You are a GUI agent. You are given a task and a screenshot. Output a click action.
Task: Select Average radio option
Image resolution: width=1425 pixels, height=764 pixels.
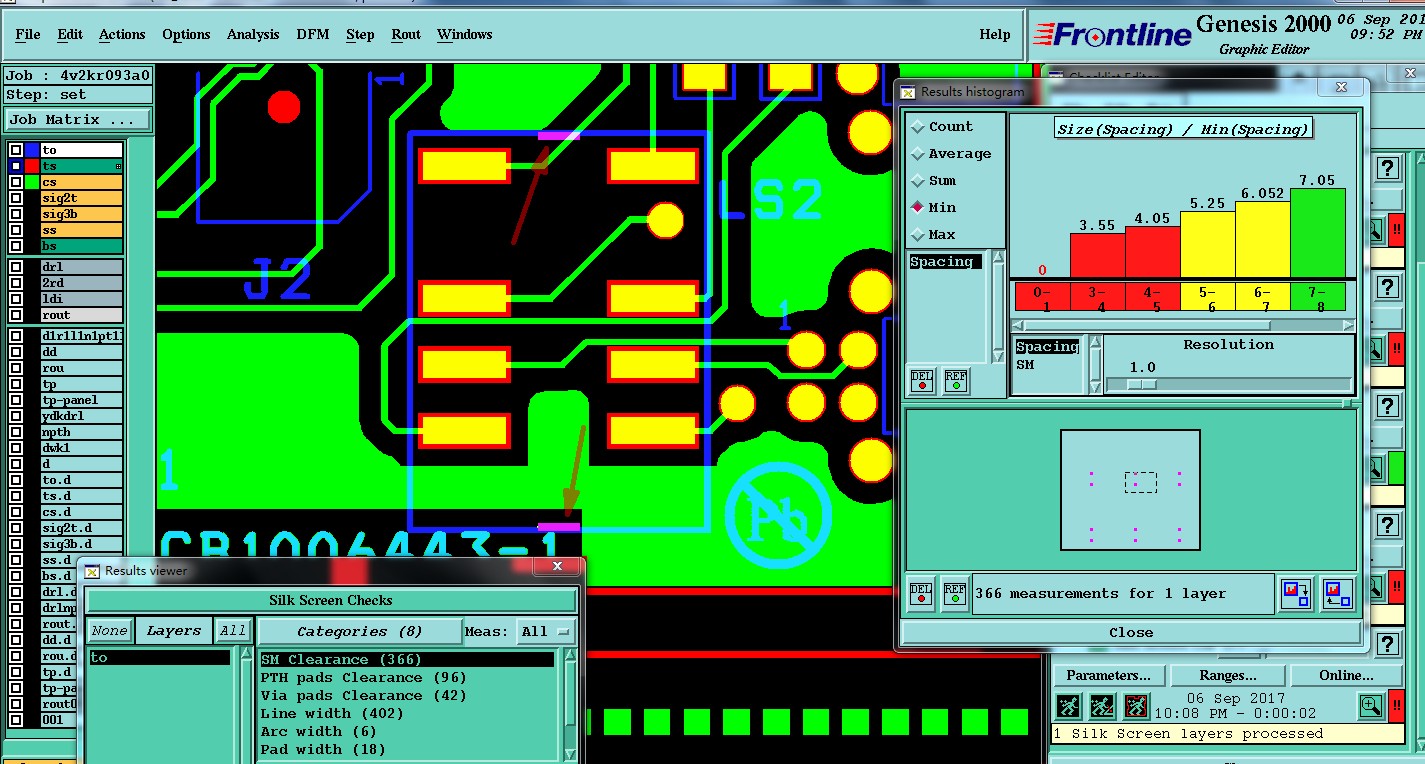click(x=918, y=154)
